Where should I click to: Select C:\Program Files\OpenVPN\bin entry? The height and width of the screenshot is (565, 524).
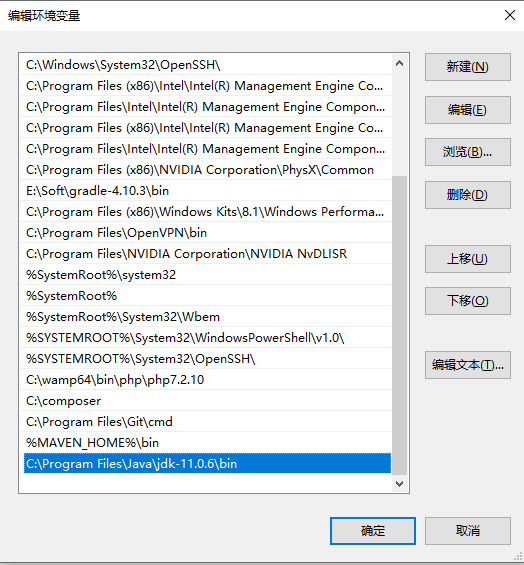(x=205, y=233)
